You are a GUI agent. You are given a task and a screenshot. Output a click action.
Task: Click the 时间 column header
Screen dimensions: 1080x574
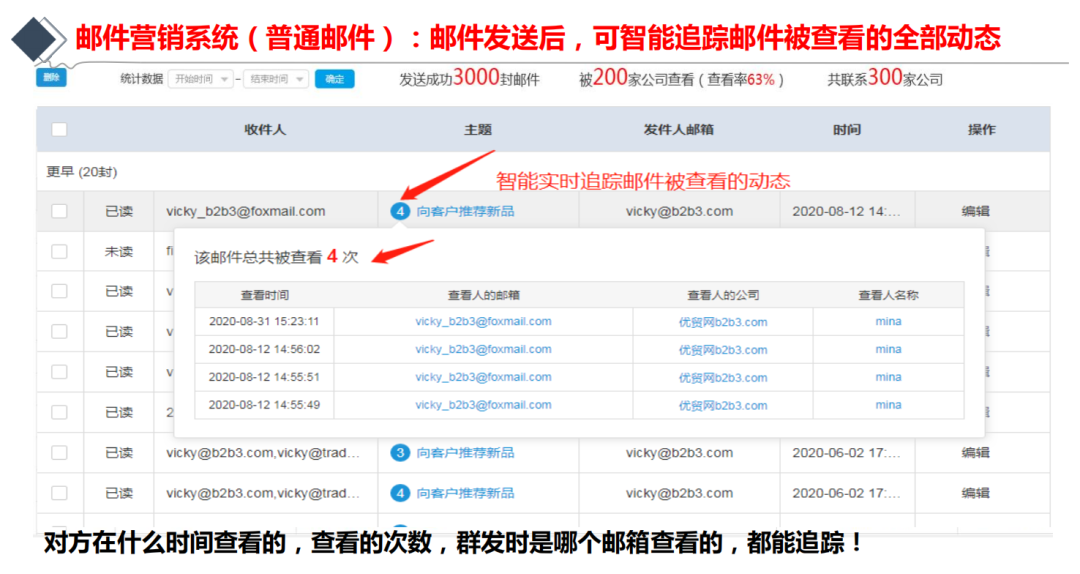[846, 130]
